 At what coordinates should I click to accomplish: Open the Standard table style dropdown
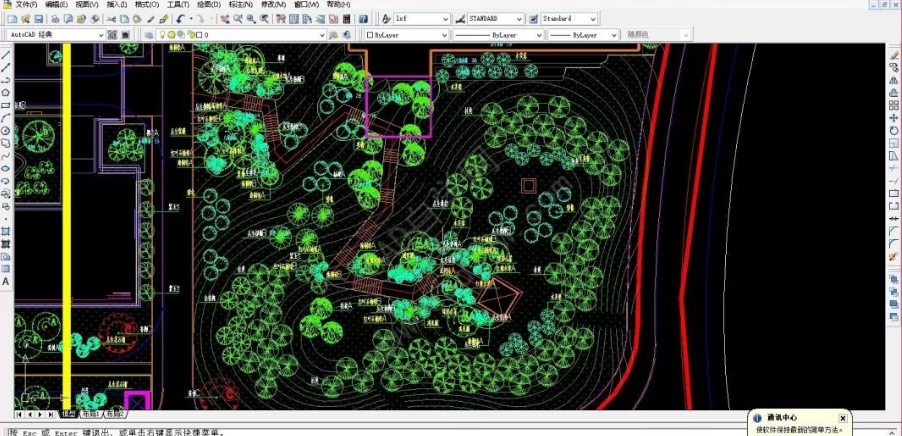pos(593,19)
